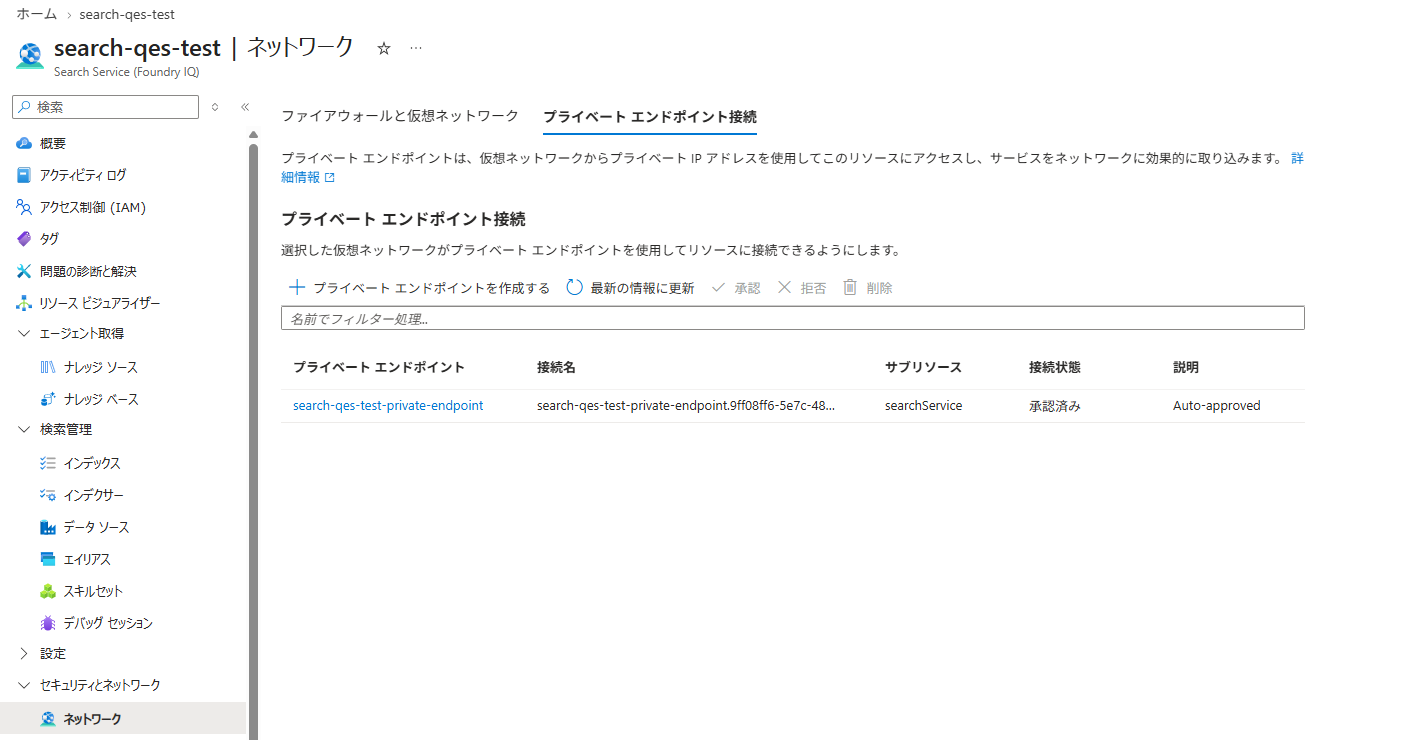
Task: Collapse the エージェント取得 section
Action: point(25,334)
